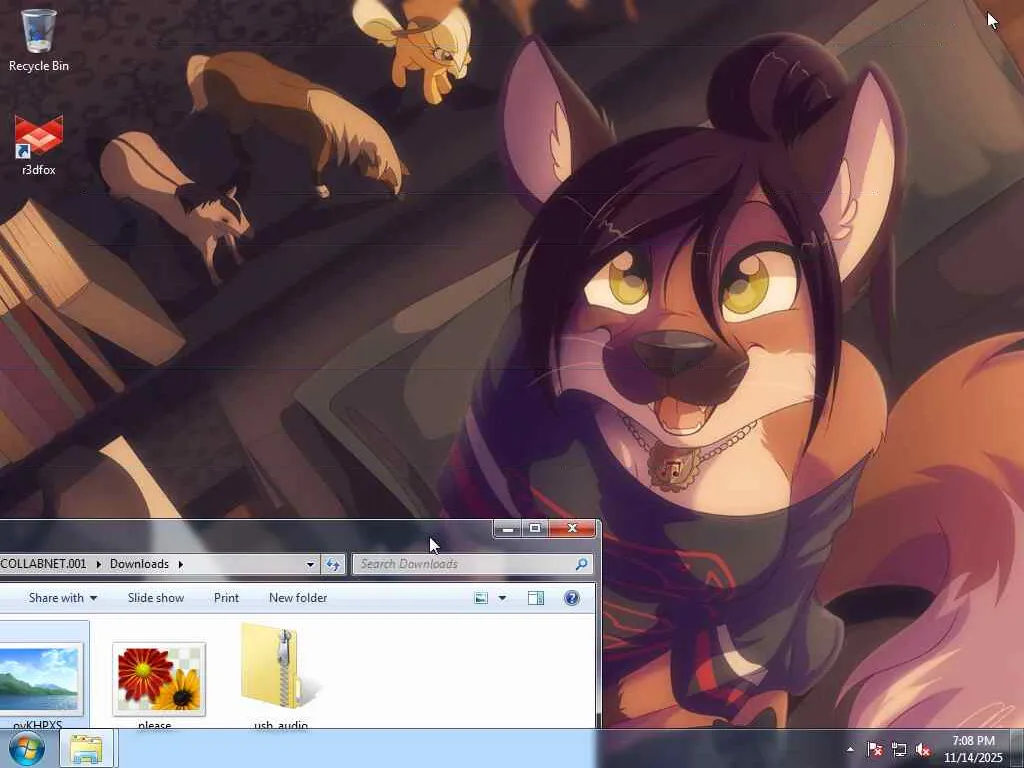The image size is (1024, 768).
Task: Open address bar history dropdown arrow
Action: (310, 564)
